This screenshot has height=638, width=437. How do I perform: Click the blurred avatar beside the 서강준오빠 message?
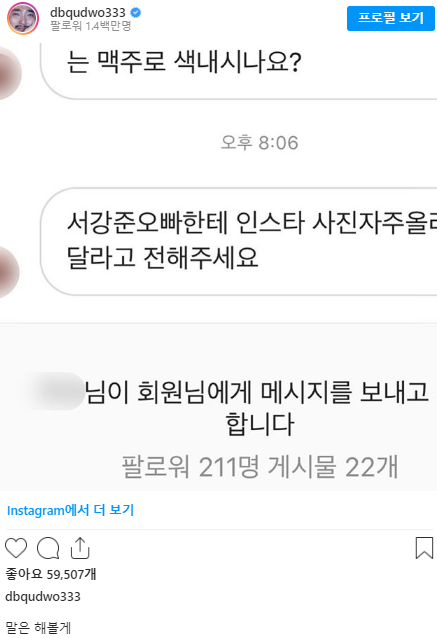click(8, 271)
